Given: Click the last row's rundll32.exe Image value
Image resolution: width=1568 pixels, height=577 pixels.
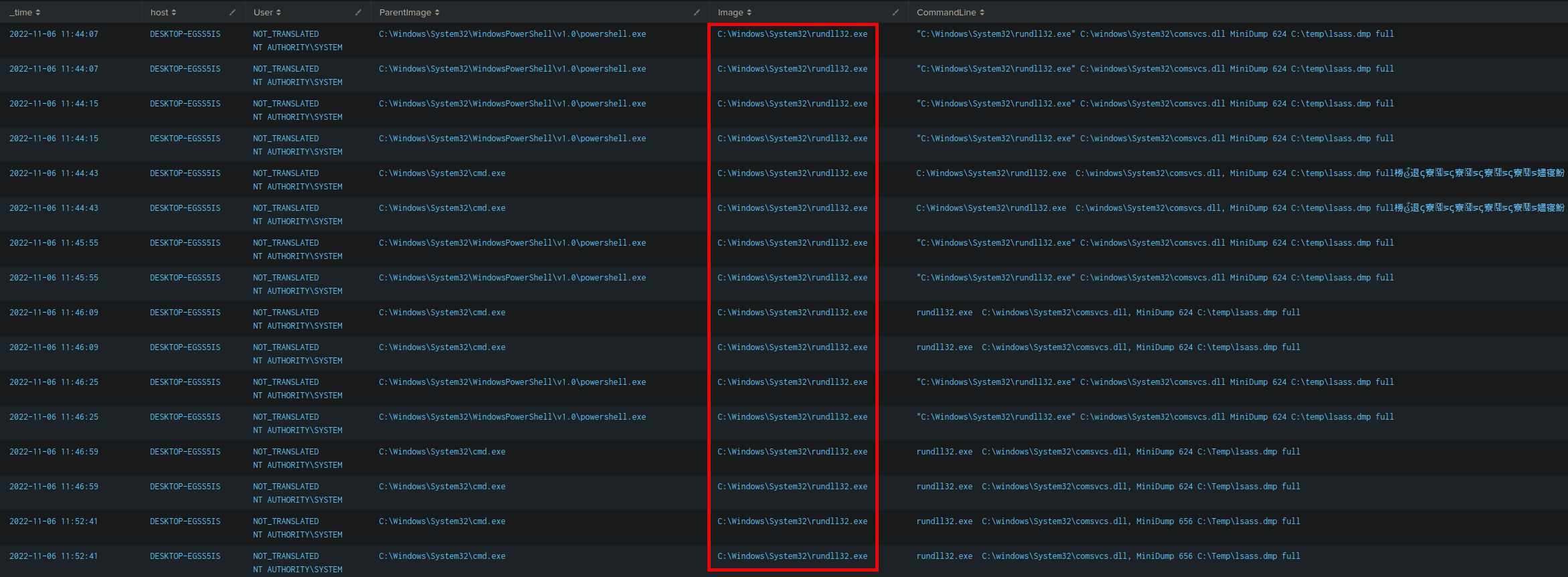Looking at the screenshot, I should click(x=792, y=556).
